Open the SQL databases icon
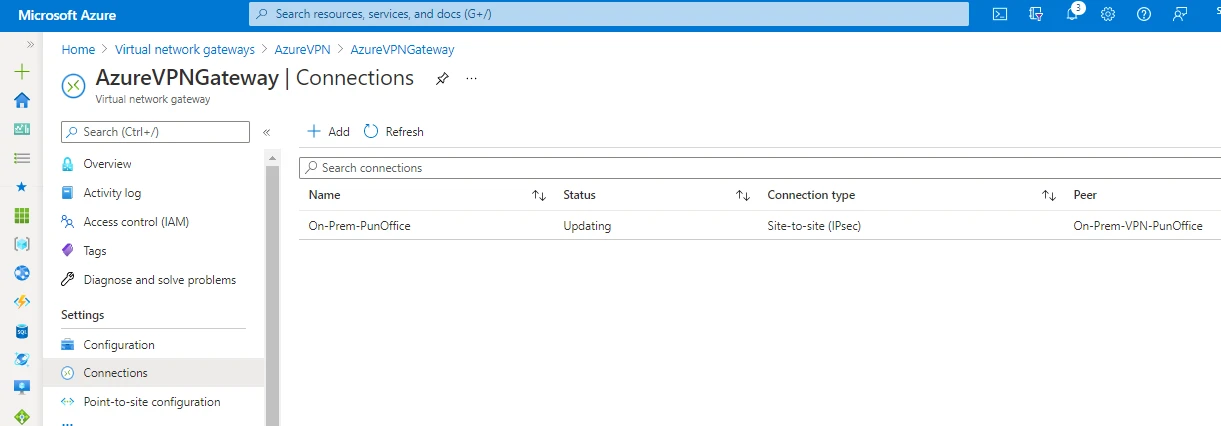1221x426 pixels. pos(21,331)
